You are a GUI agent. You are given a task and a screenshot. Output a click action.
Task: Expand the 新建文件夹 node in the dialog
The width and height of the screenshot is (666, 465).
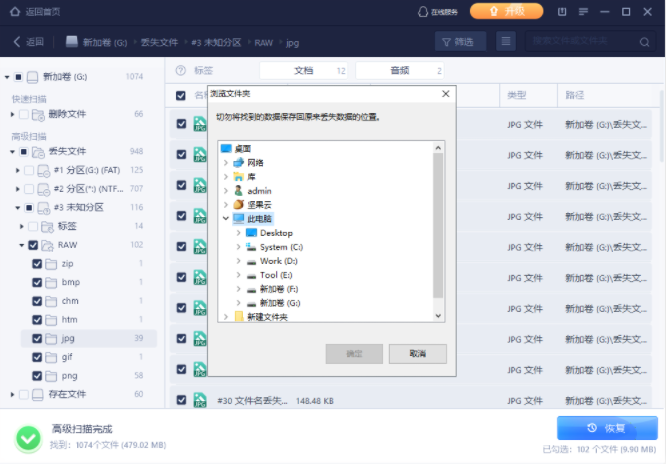226,317
